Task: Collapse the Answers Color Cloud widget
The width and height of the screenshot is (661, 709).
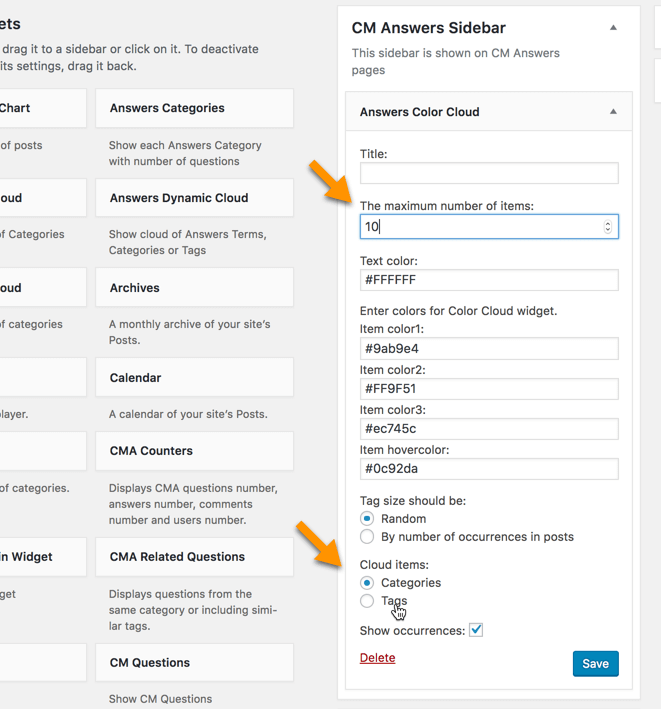Action: point(613,112)
